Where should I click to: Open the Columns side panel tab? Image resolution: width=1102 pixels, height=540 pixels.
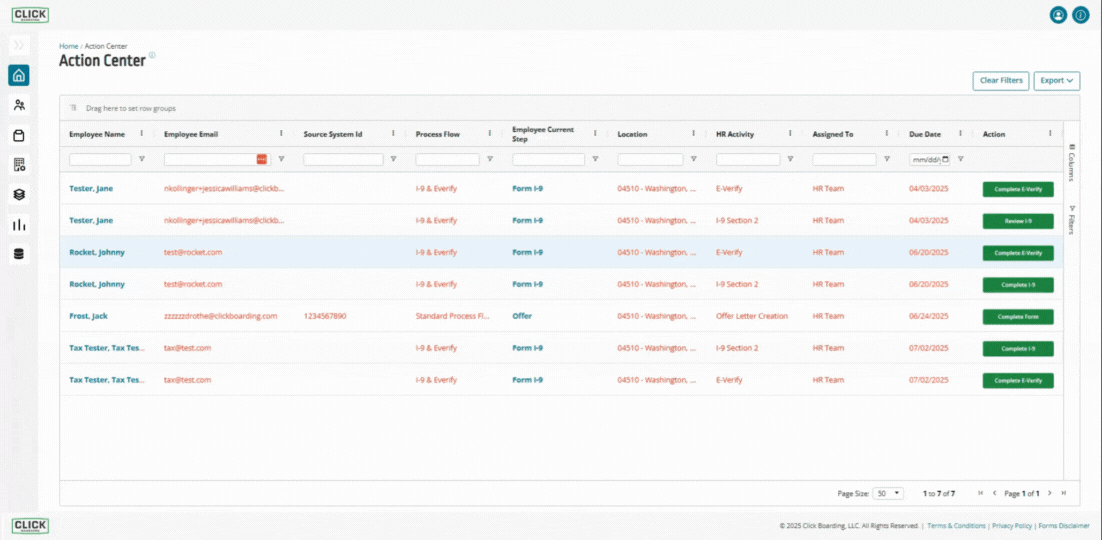(x=1072, y=162)
